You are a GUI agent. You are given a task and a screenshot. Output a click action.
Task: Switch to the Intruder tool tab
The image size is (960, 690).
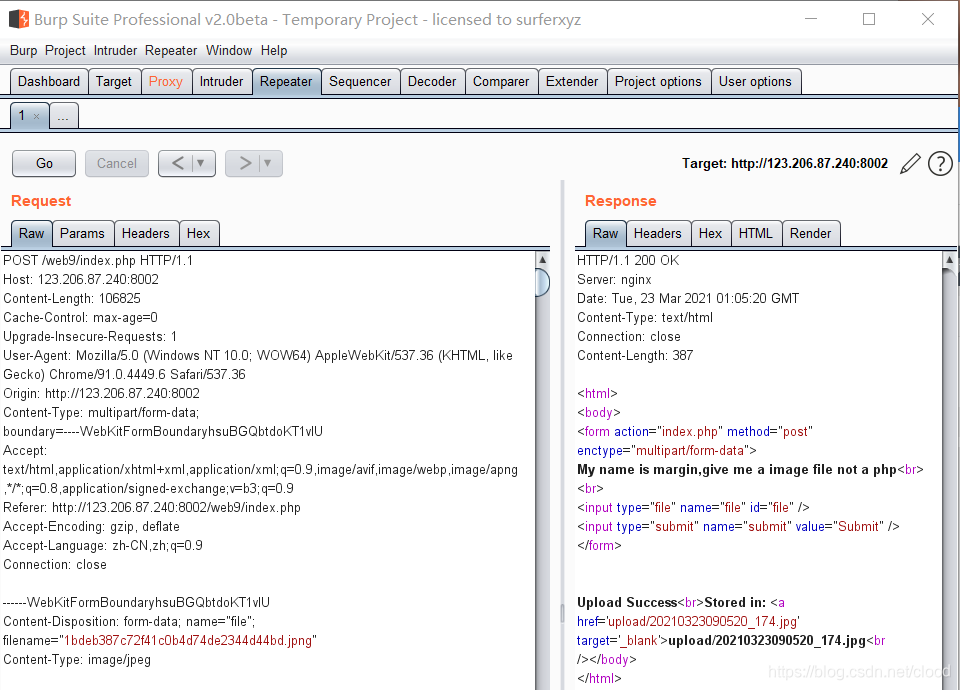(x=221, y=81)
